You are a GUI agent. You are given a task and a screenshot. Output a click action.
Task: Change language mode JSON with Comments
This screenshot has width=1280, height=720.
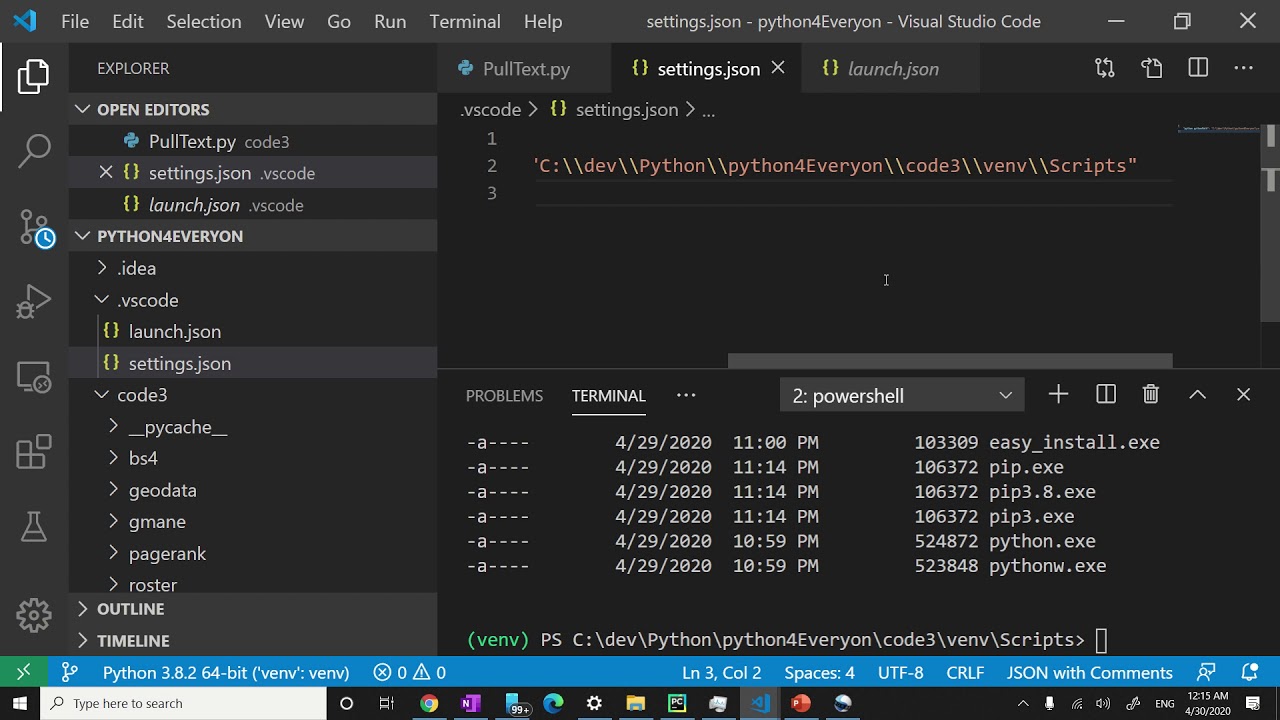pyautogui.click(x=1090, y=672)
